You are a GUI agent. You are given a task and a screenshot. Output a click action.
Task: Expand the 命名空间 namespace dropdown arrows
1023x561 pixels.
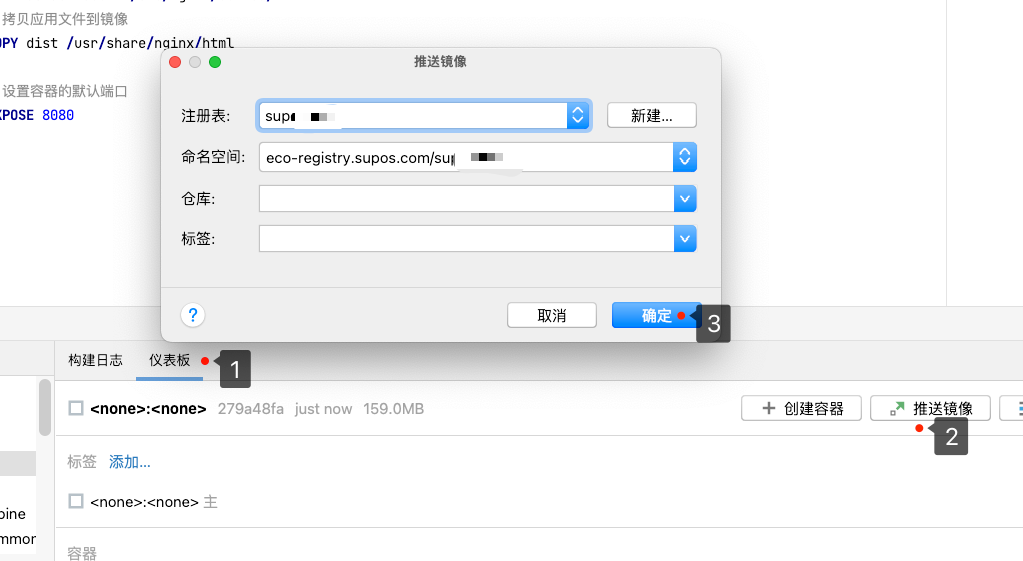[685, 157]
